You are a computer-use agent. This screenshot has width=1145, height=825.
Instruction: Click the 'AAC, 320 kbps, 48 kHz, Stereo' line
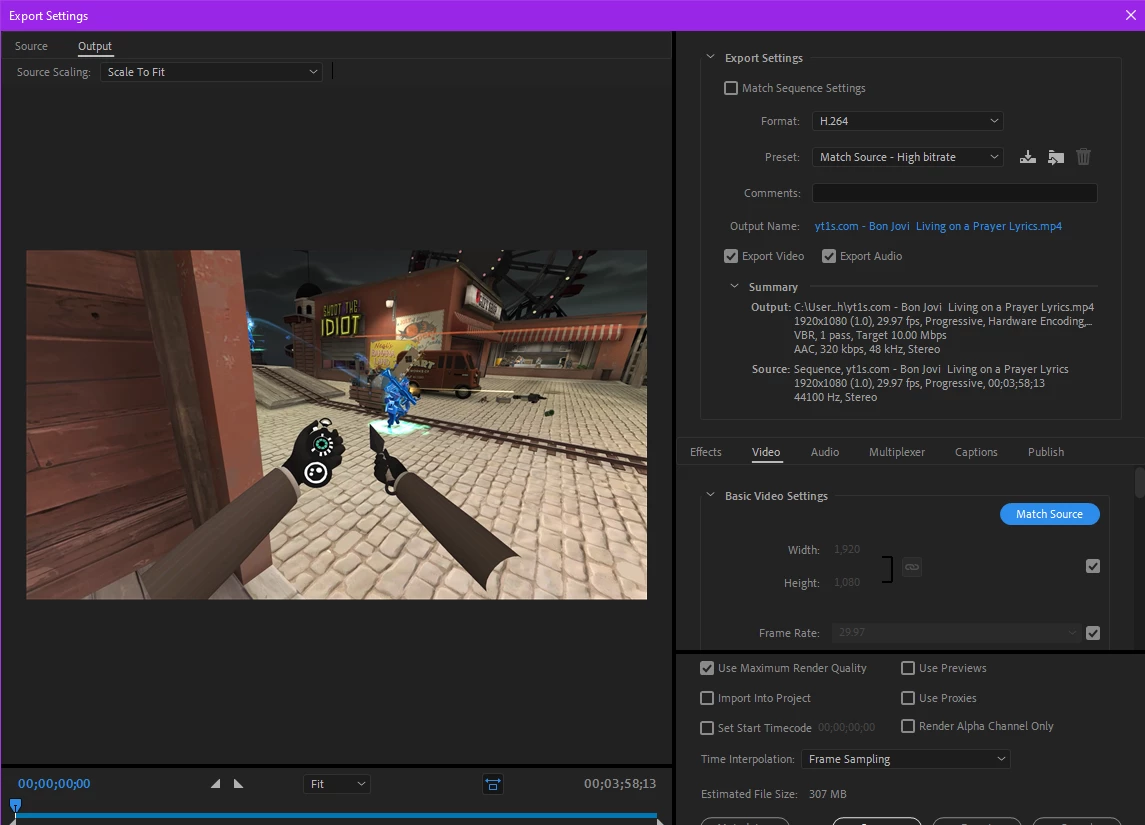point(867,349)
